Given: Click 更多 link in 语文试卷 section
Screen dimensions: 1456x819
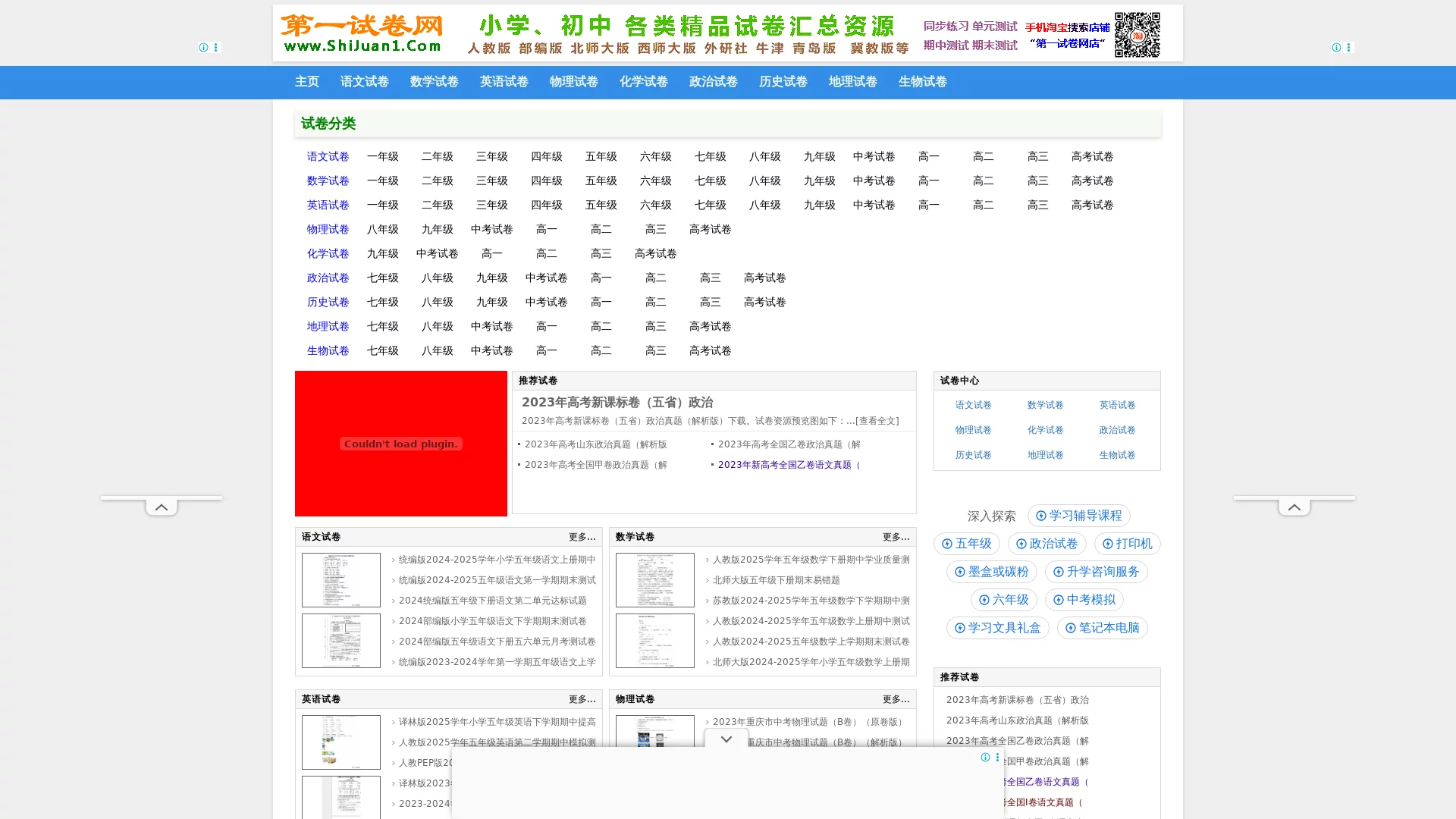Looking at the screenshot, I should click(x=582, y=537).
